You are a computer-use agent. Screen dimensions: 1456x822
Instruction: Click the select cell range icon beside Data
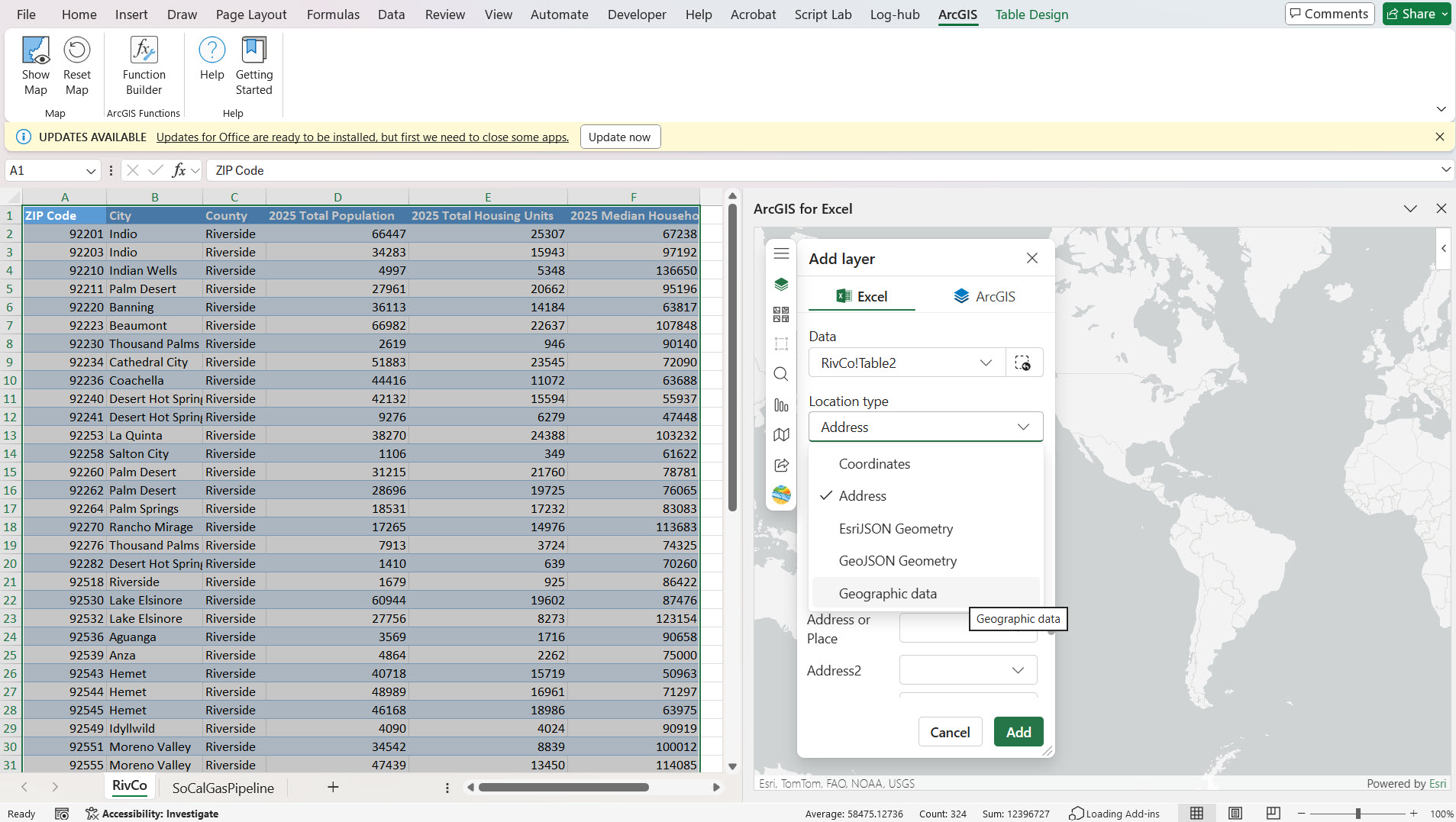[1023, 363]
